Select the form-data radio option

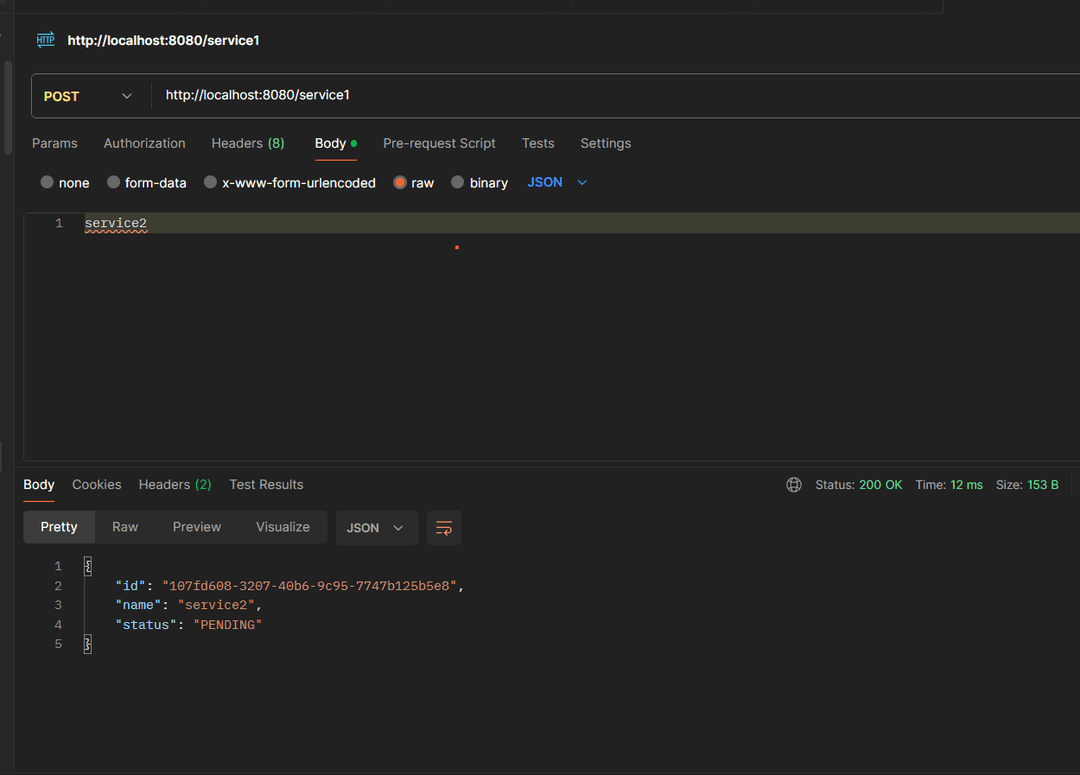point(114,183)
